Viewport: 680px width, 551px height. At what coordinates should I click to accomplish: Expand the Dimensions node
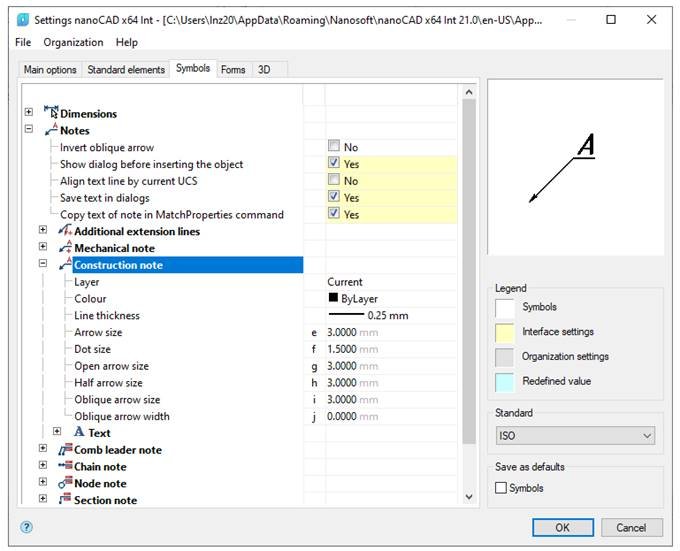click(29, 112)
